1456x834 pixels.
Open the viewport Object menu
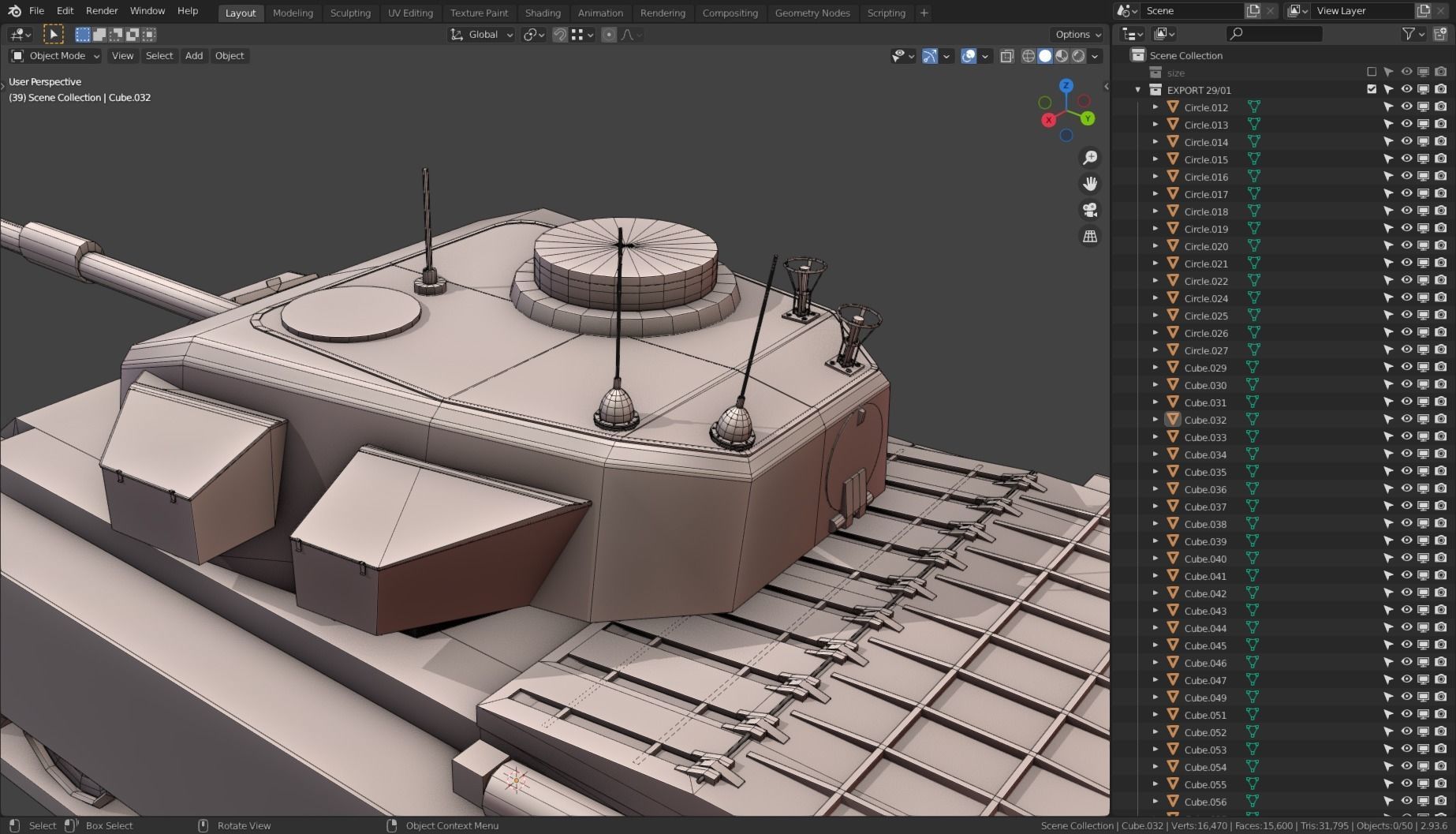click(x=230, y=56)
